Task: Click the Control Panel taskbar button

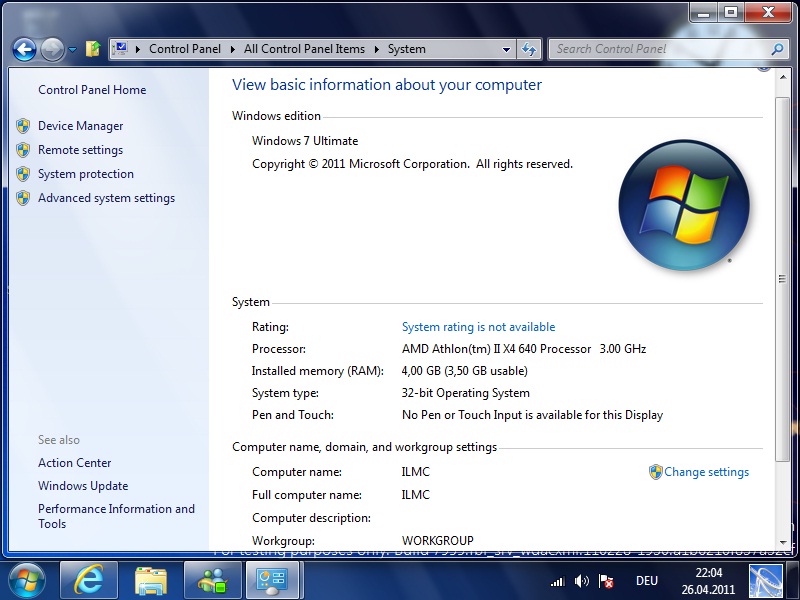Action: click(x=273, y=580)
